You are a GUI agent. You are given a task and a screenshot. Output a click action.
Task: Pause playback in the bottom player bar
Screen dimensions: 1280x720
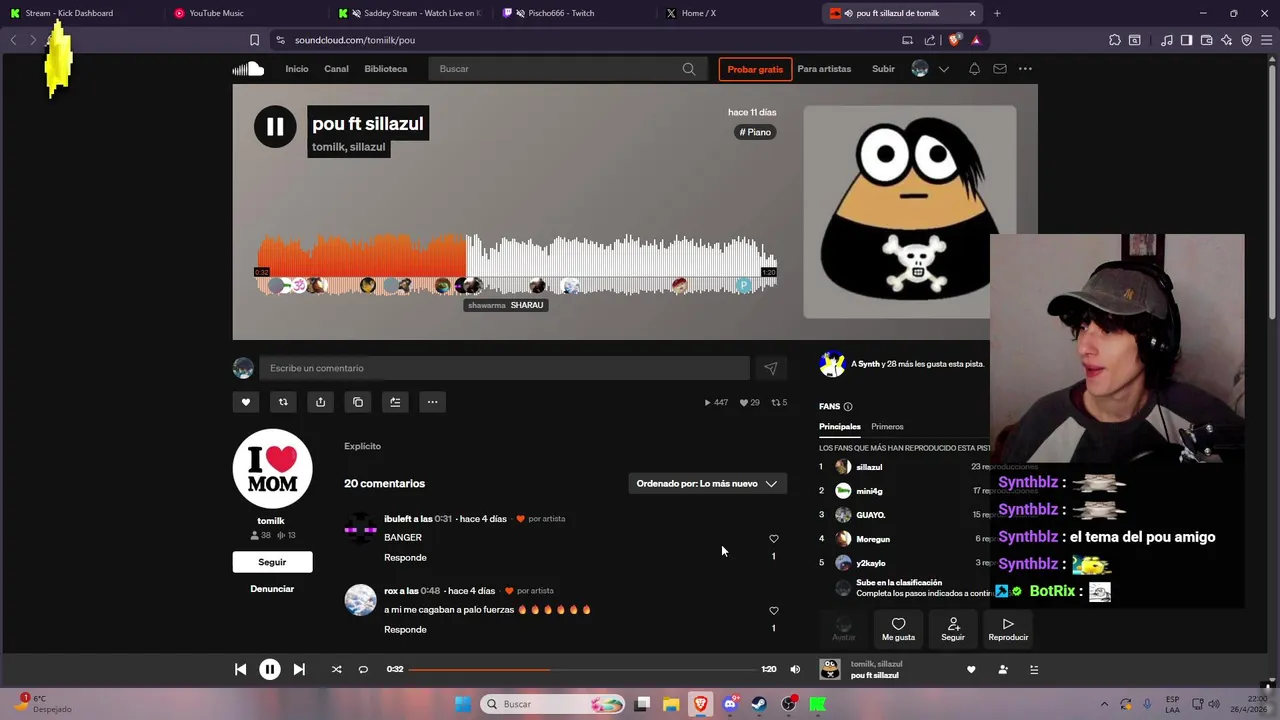(x=270, y=669)
